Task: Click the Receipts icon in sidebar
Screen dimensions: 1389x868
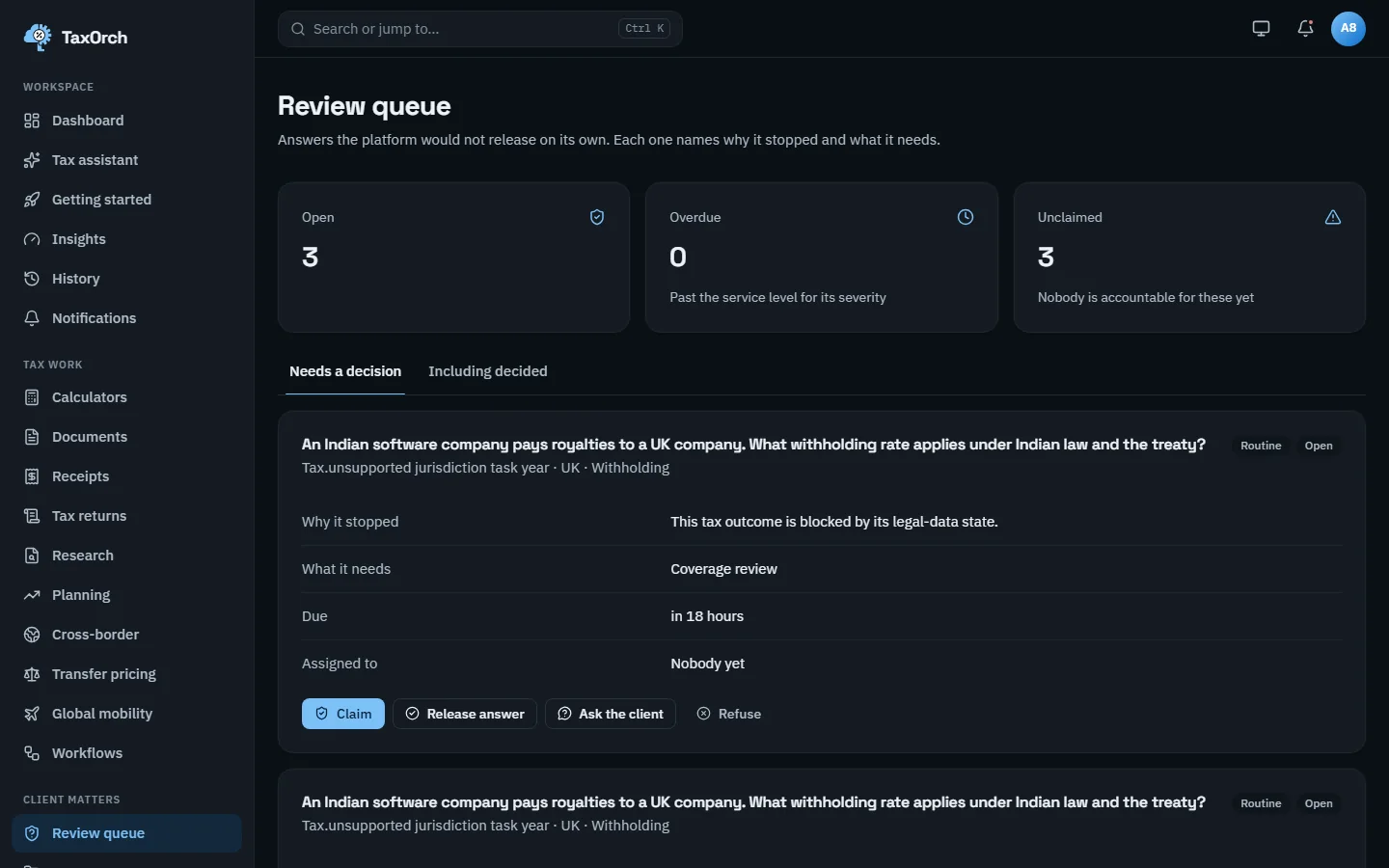Action: (32, 476)
